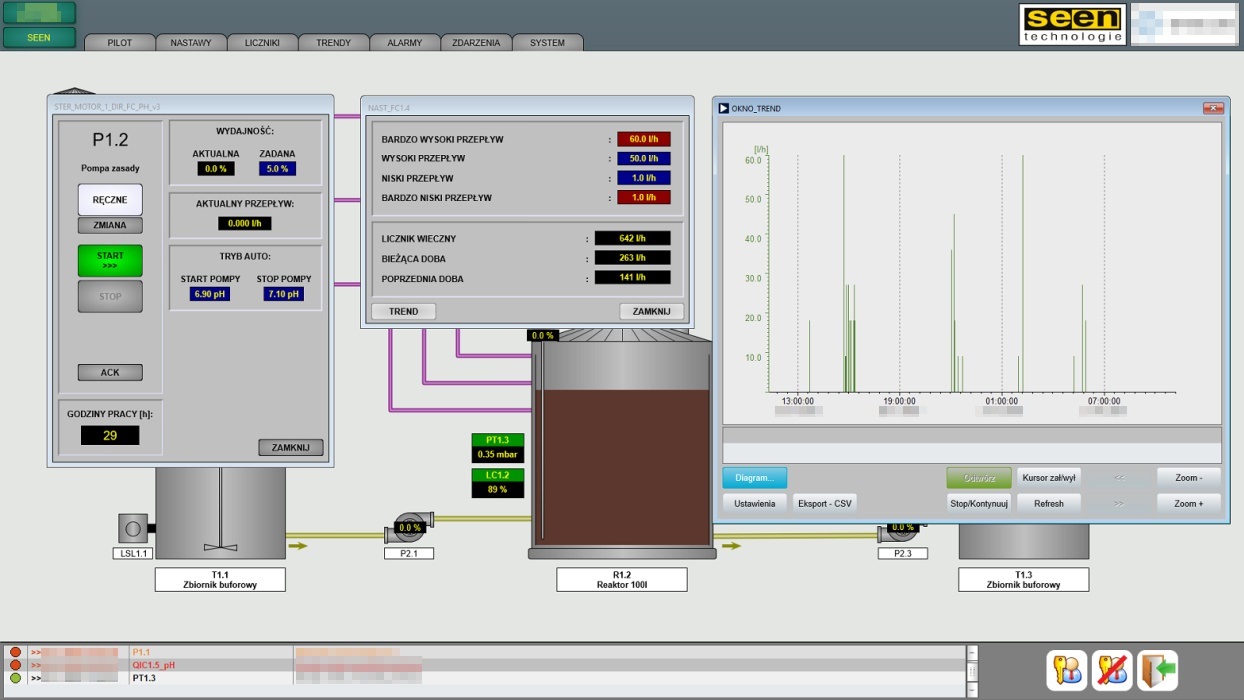The height and width of the screenshot is (700, 1244).
Task: Click Eksport - CSV button
Action: click(825, 503)
